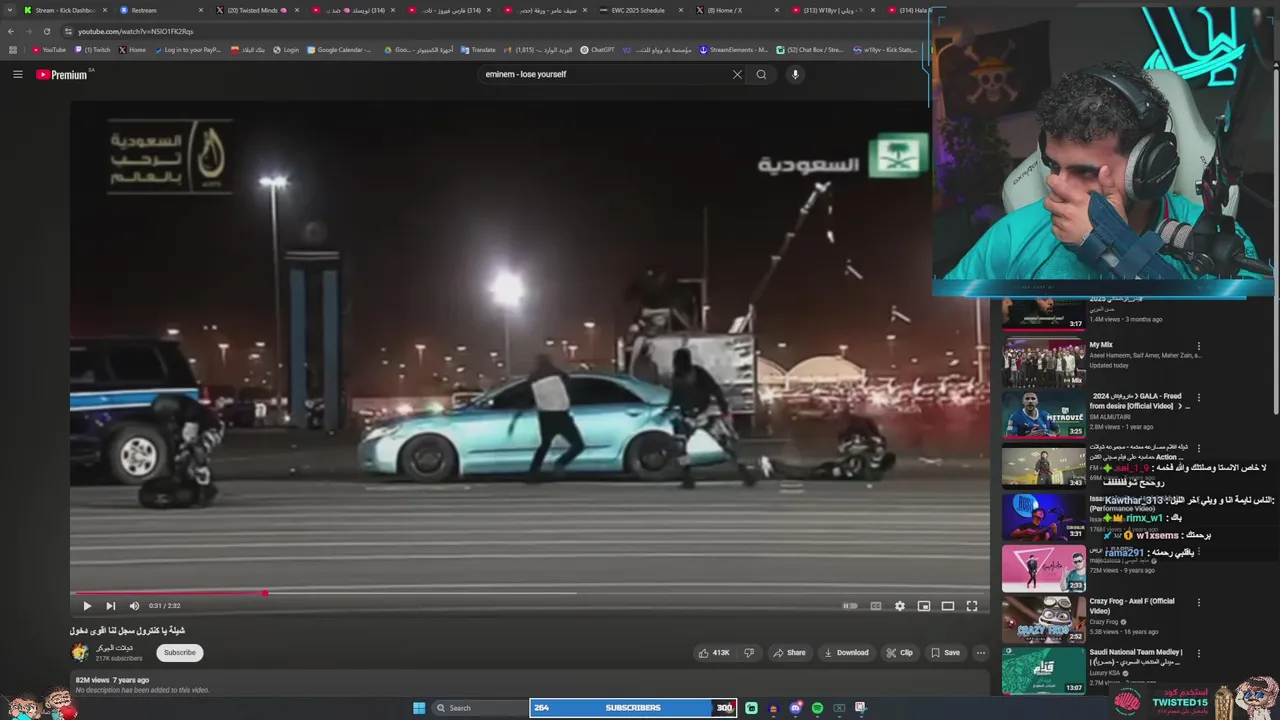Go forward with the browser forward arrow

point(28,31)
